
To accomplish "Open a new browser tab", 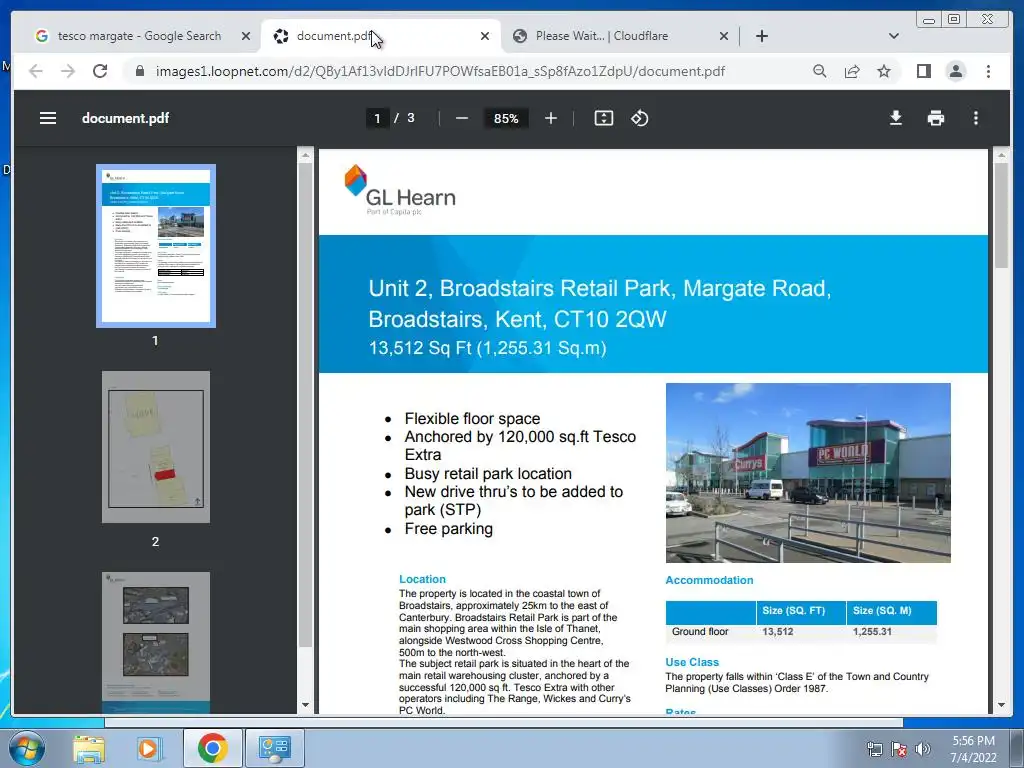I will click(x=761, y=36).
